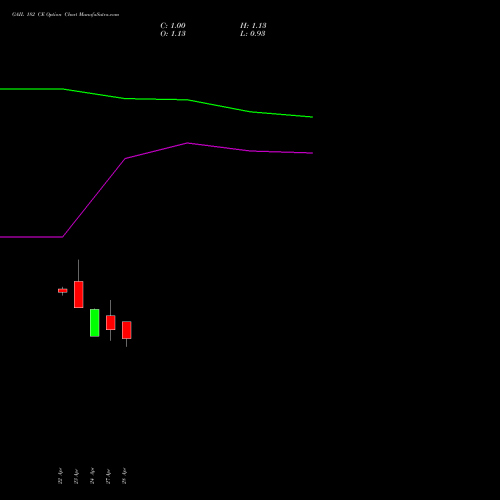Click the '22 Apr' date axis label

pyautogui.click(x=60, y=476)
